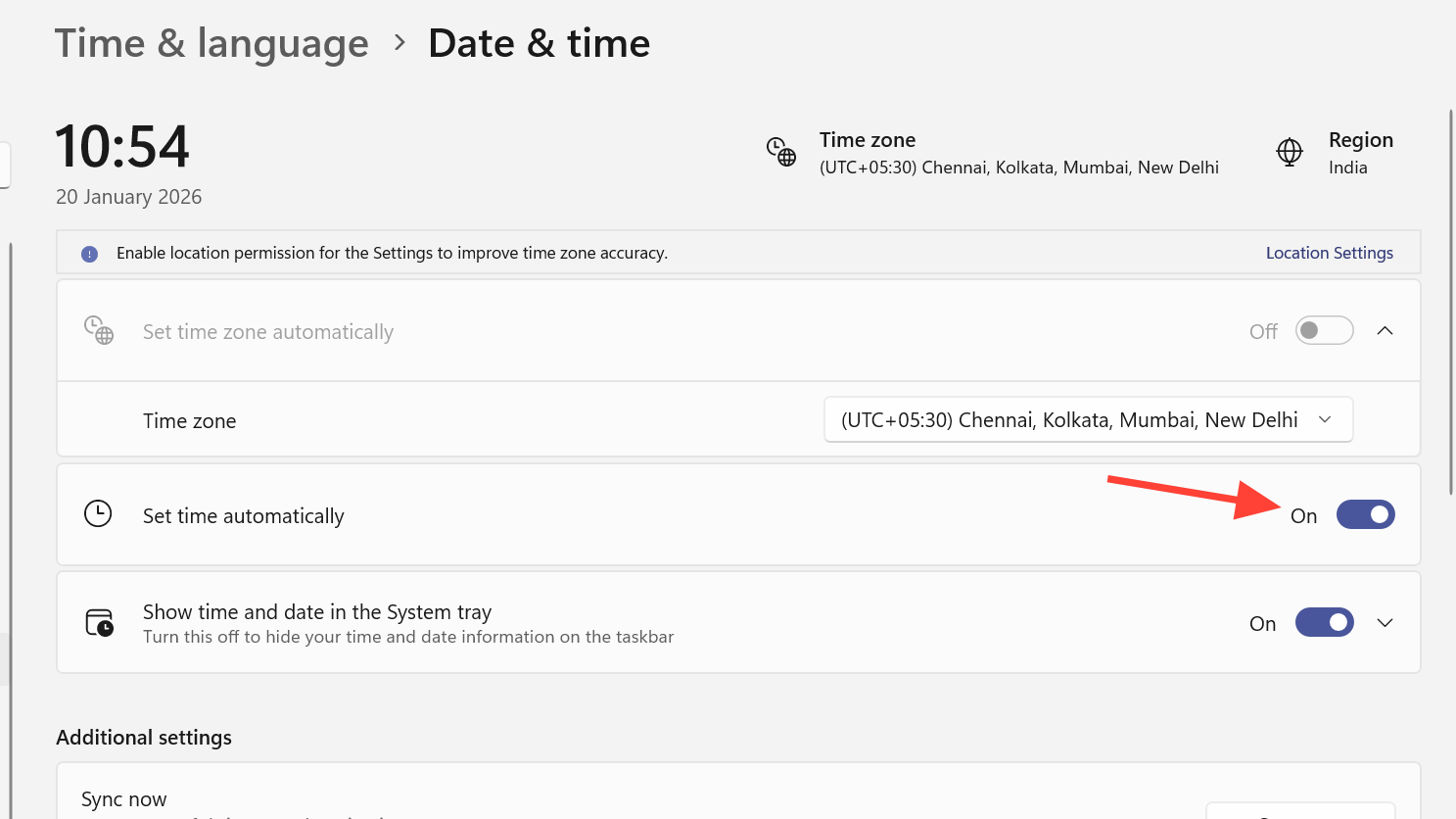Toggle Set time zone automatically switch
This screenshot has width=1456, height=819.
pos(1324,331)
